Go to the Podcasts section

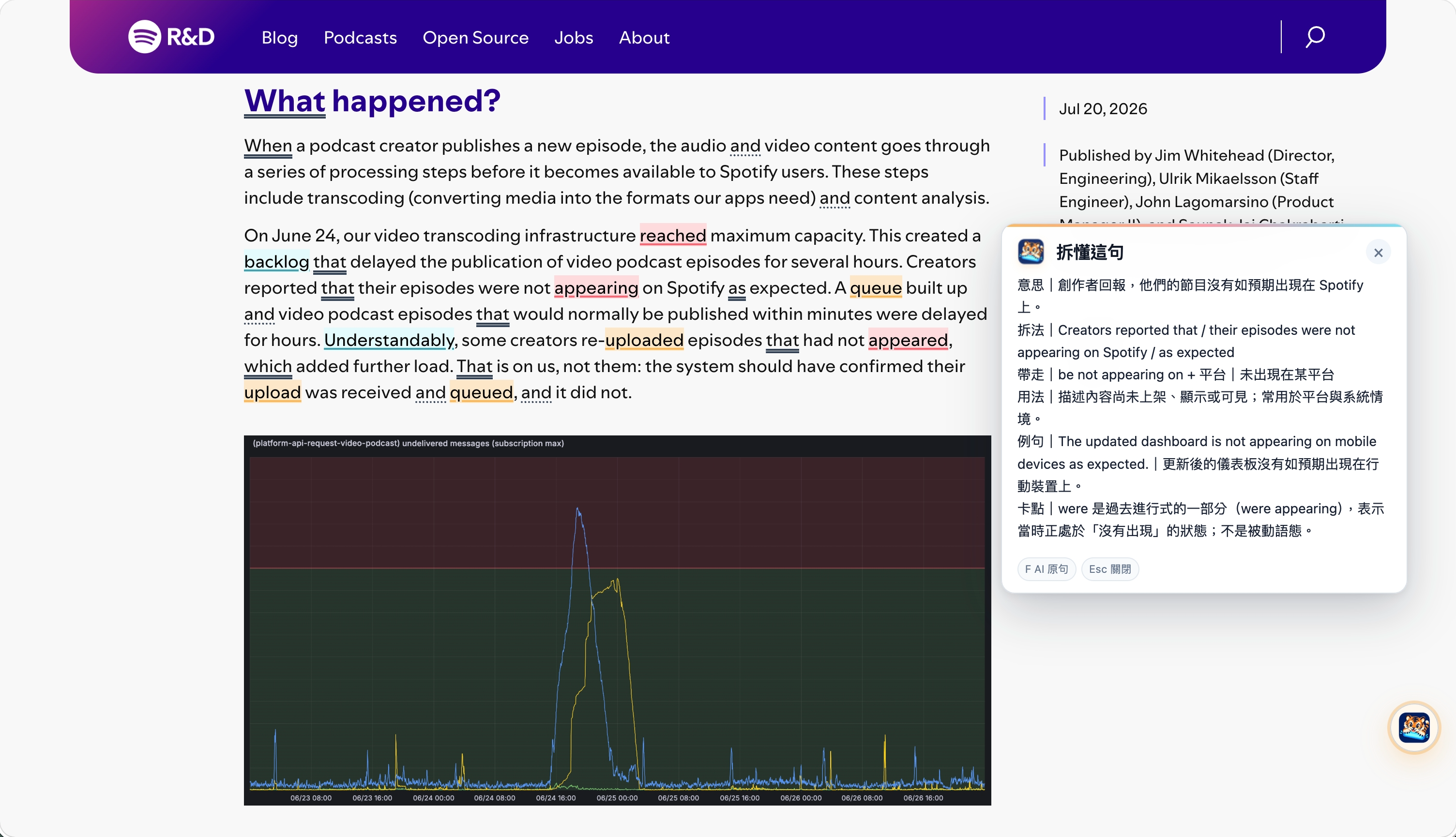[360, 37]
